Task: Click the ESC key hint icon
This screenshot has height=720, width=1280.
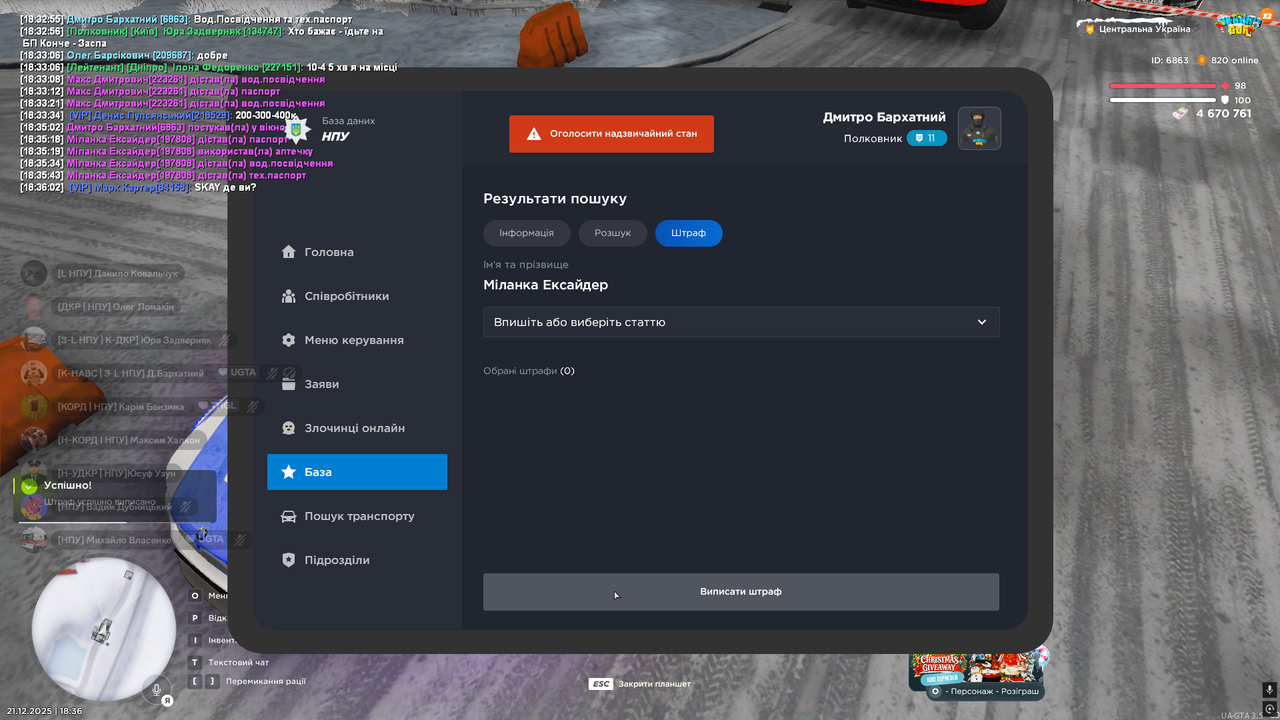Action: 600,684
